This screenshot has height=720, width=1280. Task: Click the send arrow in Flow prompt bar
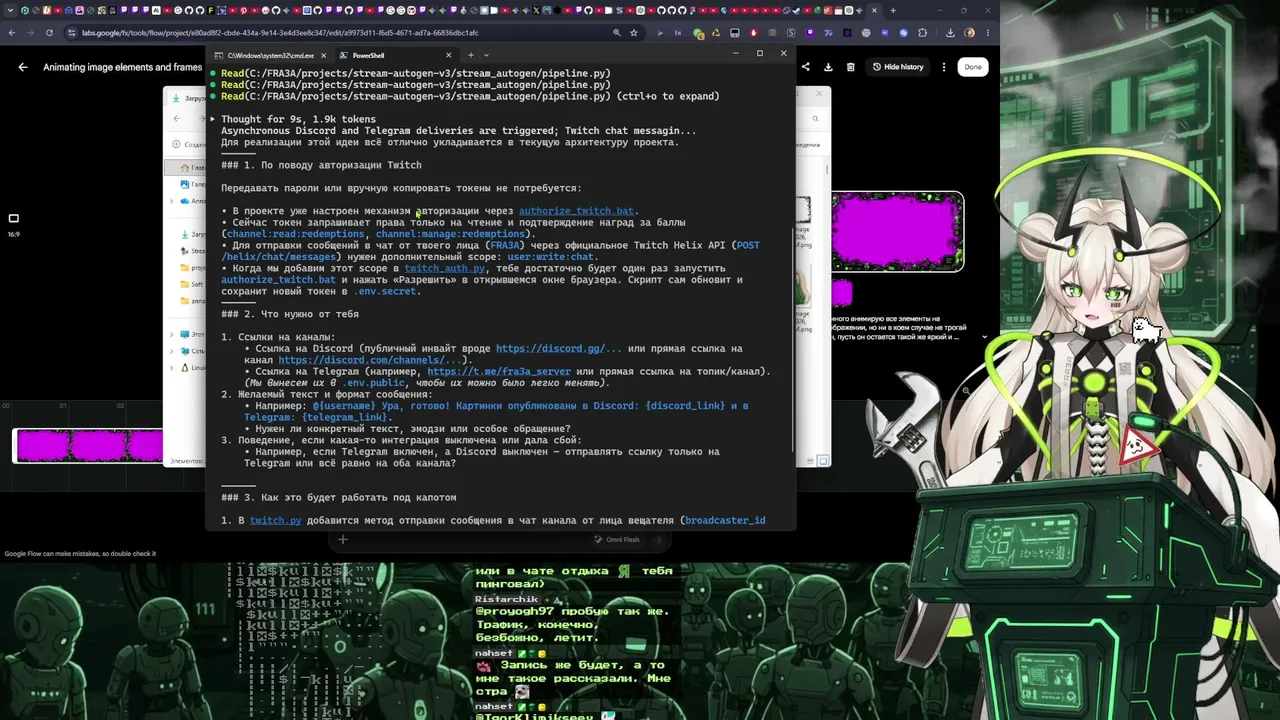[x=657, y=540]
